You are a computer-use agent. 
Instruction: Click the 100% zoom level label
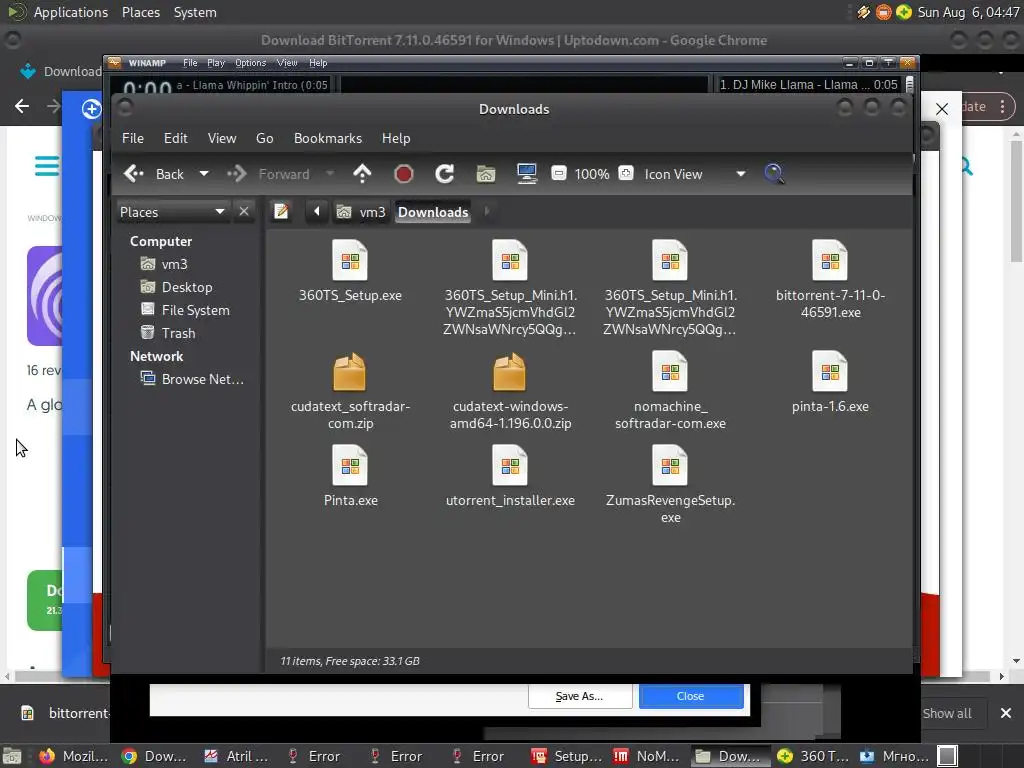pyautogui.click(x=592, y=174)
